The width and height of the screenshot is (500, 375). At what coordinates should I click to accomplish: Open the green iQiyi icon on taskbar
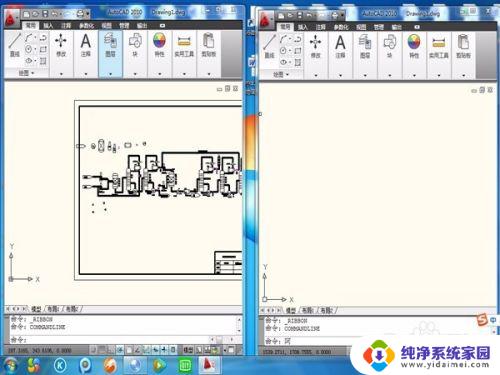[185, 366]
